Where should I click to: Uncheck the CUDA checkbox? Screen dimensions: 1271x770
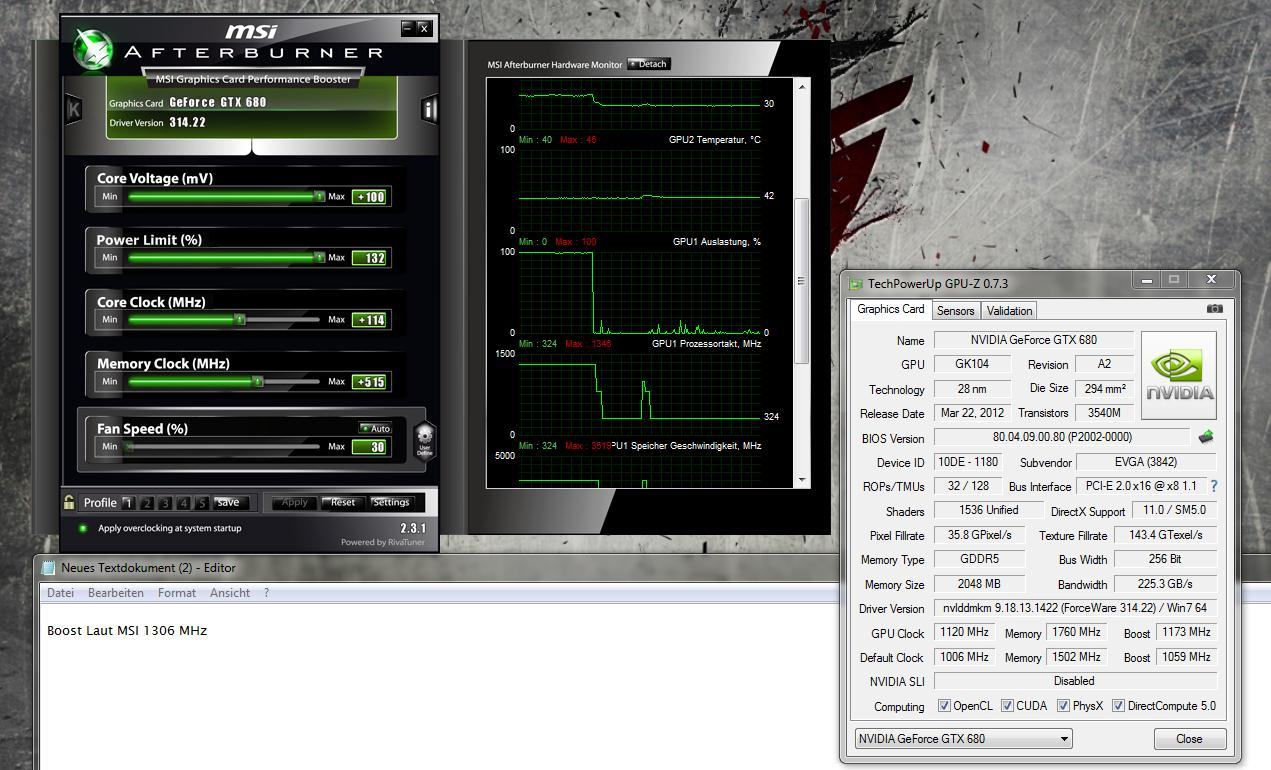1007,706
